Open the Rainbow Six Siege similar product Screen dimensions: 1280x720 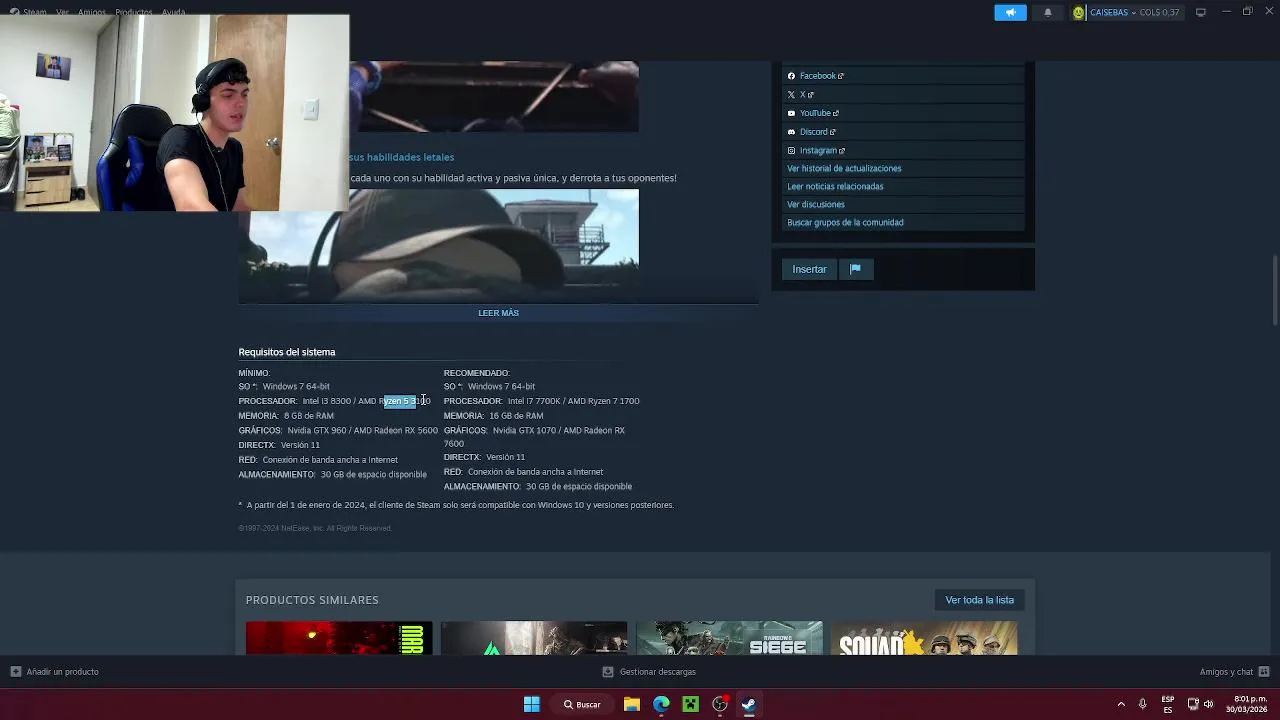point(729,638)
